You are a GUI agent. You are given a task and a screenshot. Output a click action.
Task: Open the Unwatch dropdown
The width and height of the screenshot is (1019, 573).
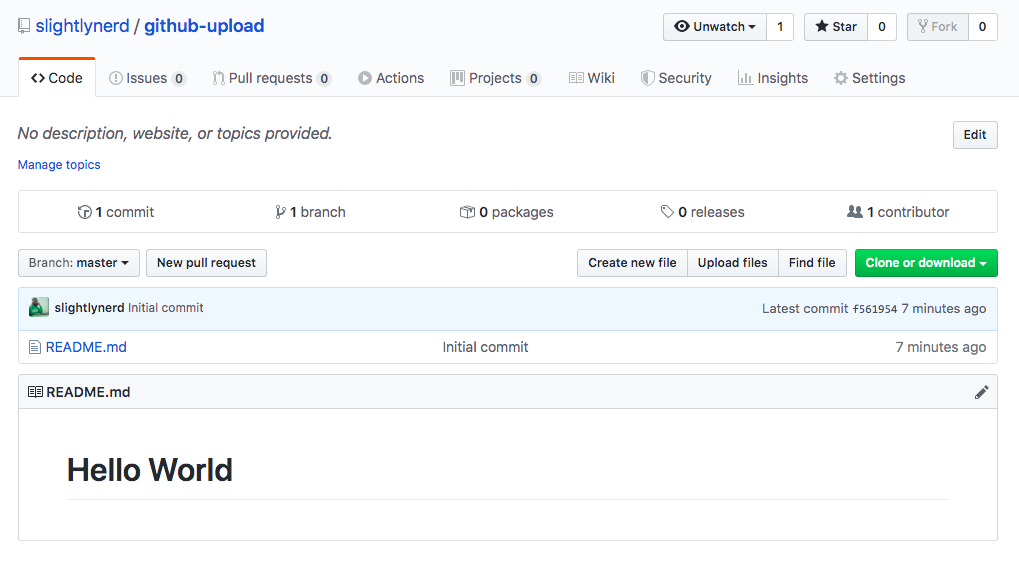[715, 27]
